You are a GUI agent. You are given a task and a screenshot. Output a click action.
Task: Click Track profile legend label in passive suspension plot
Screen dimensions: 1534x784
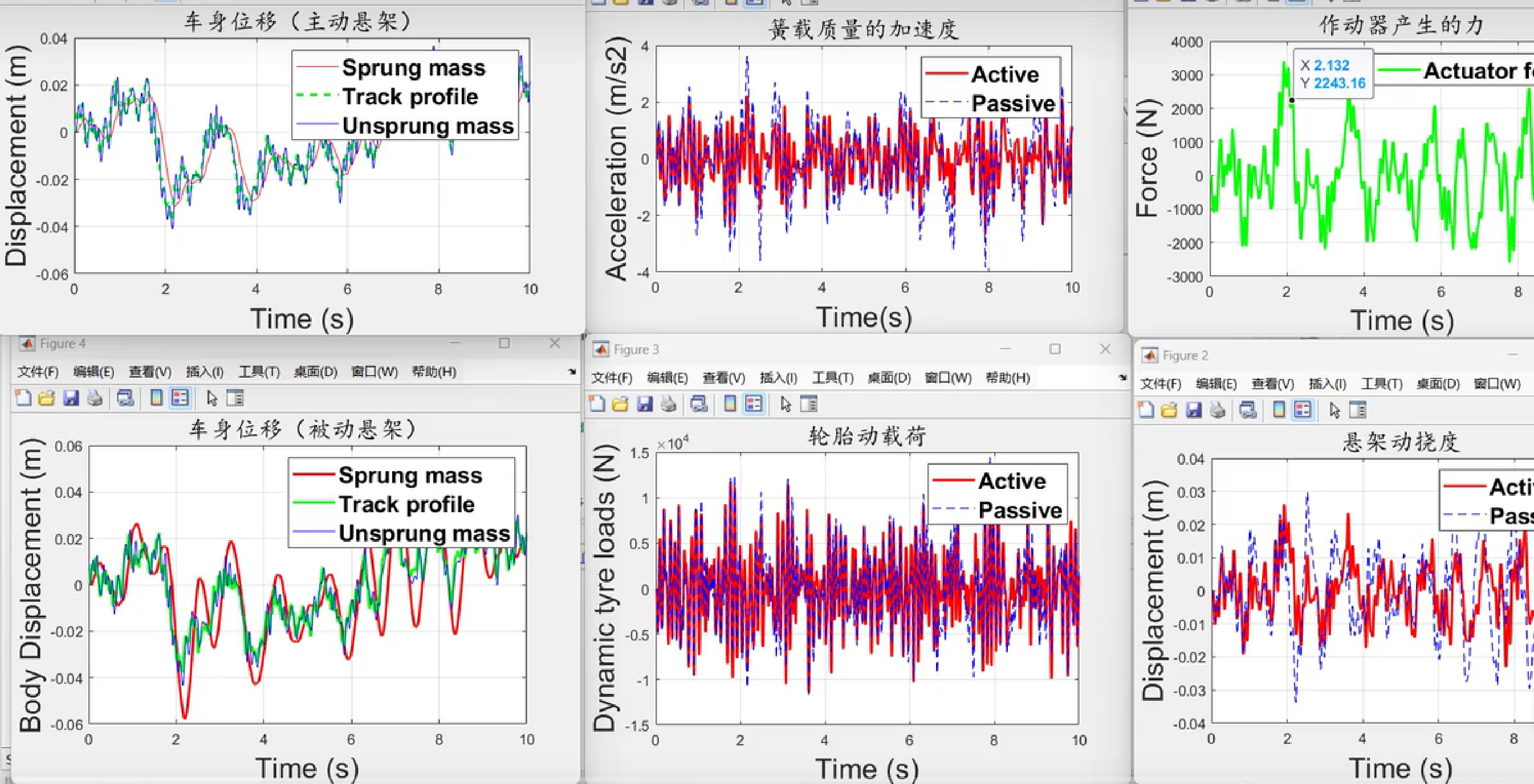(x=406, y=504)
